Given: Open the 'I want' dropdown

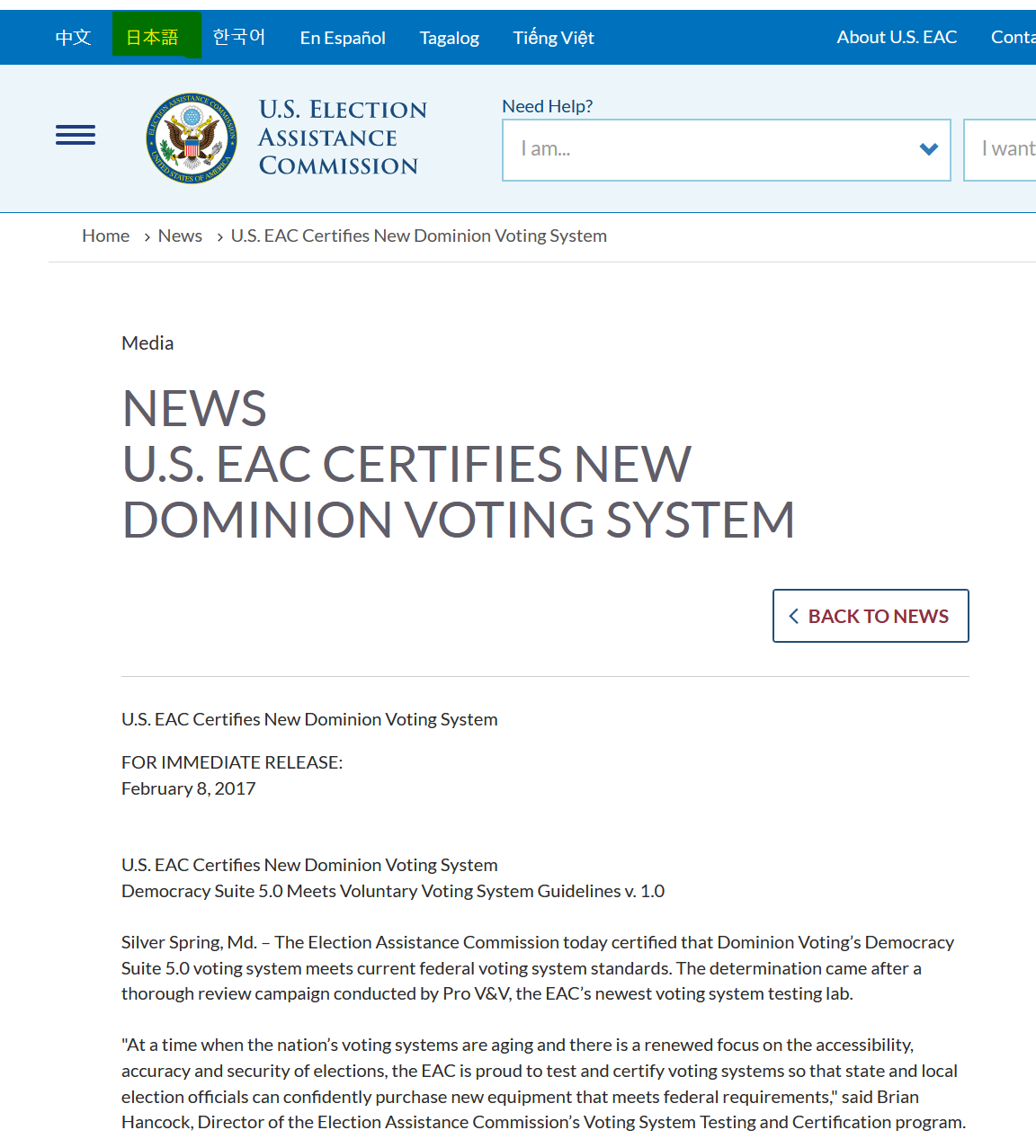Looking at the screenshot, I should [1000, 150].
